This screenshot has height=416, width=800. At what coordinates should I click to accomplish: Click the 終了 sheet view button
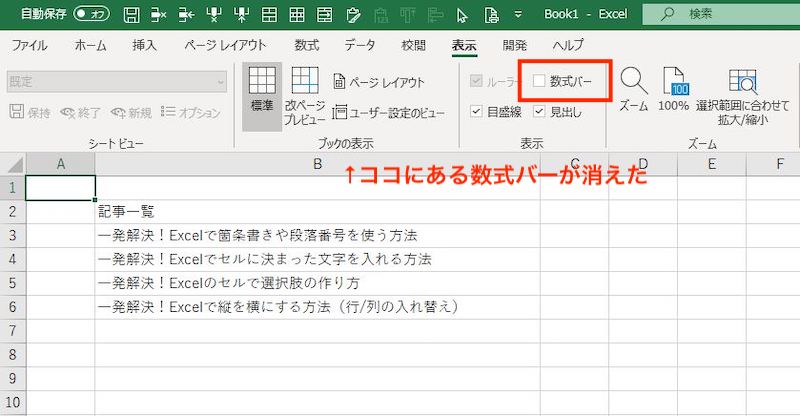pos(80,112)
